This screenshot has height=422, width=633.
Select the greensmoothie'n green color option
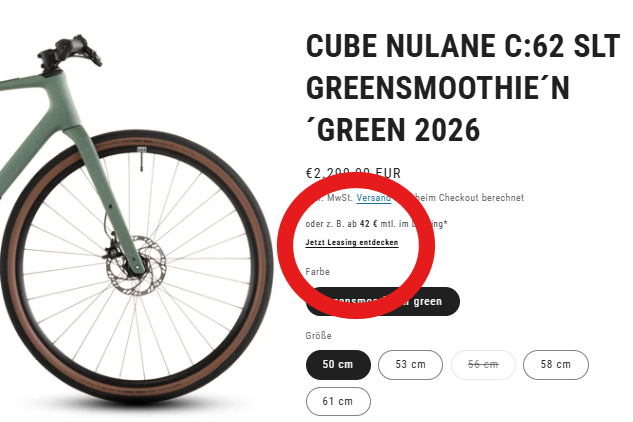[x=383, y=301]
